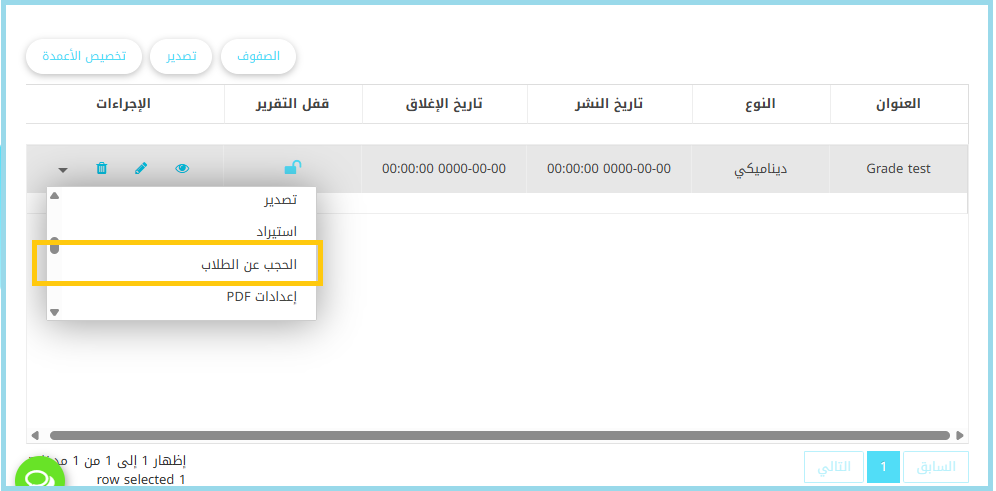Toggle the report lock padlock icon
The width and height of the screenshot is (996, 491).
tap(293, 168)
